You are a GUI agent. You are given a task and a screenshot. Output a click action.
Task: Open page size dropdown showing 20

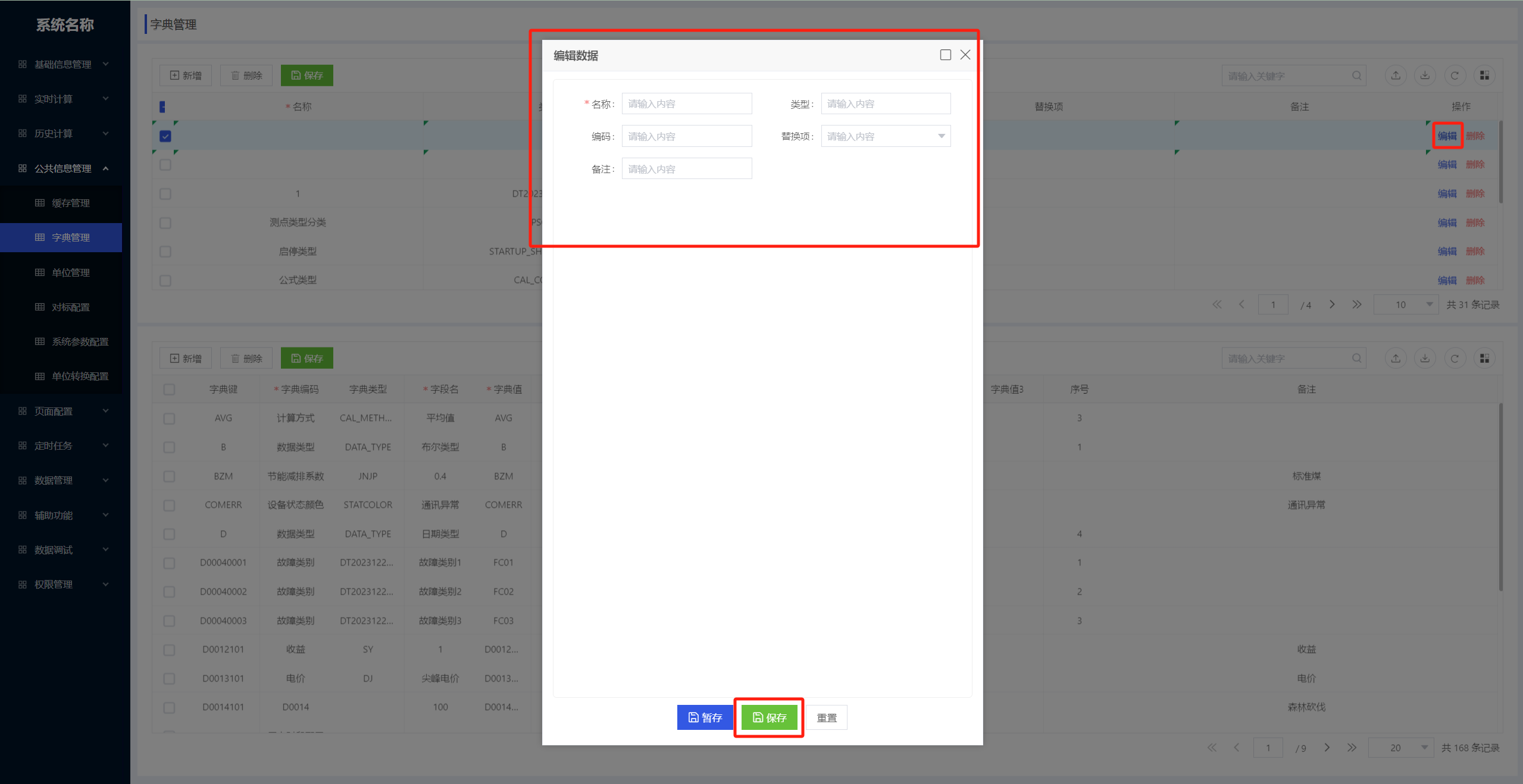1400,748
